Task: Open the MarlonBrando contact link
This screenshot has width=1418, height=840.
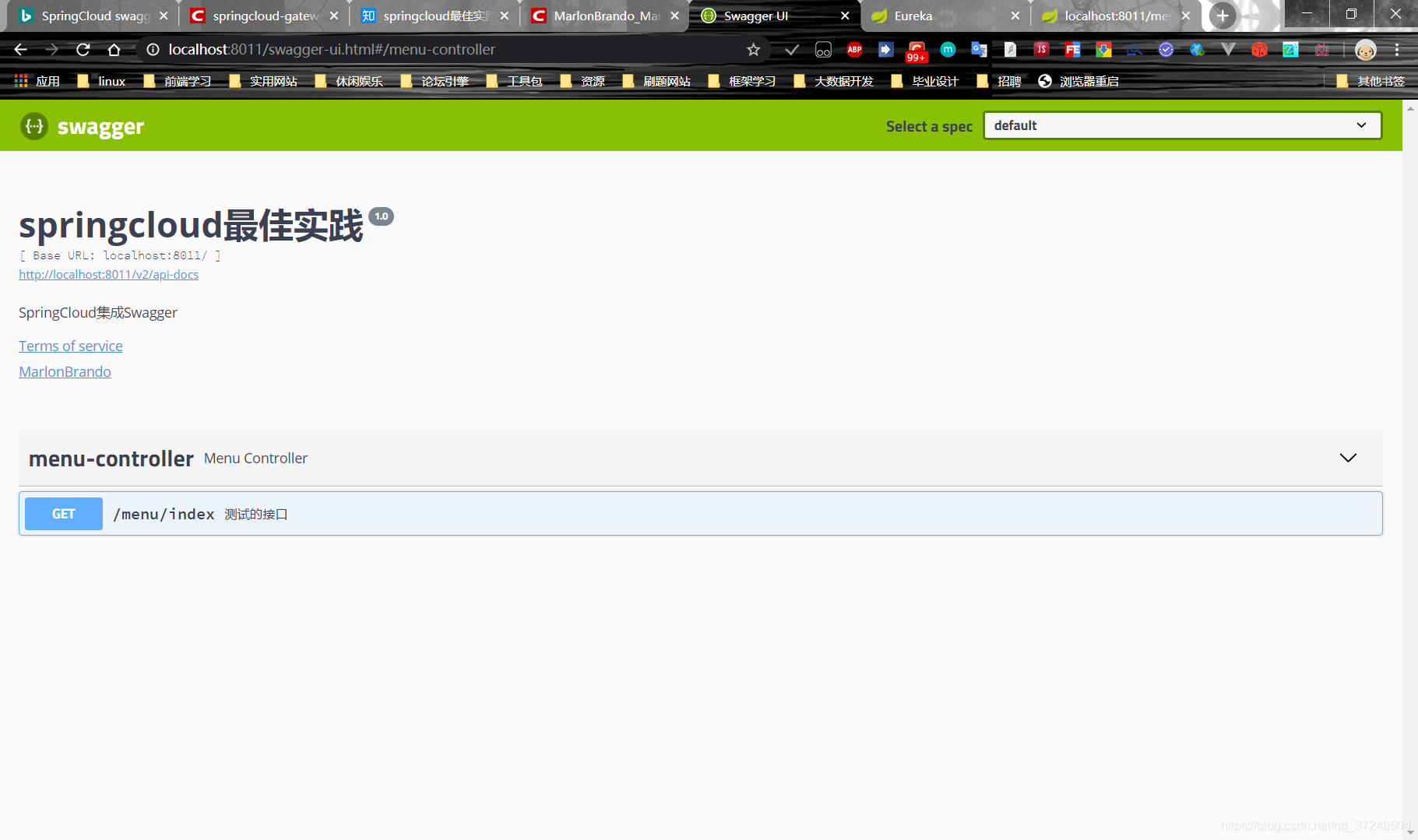Action: (x=65, y=371)
